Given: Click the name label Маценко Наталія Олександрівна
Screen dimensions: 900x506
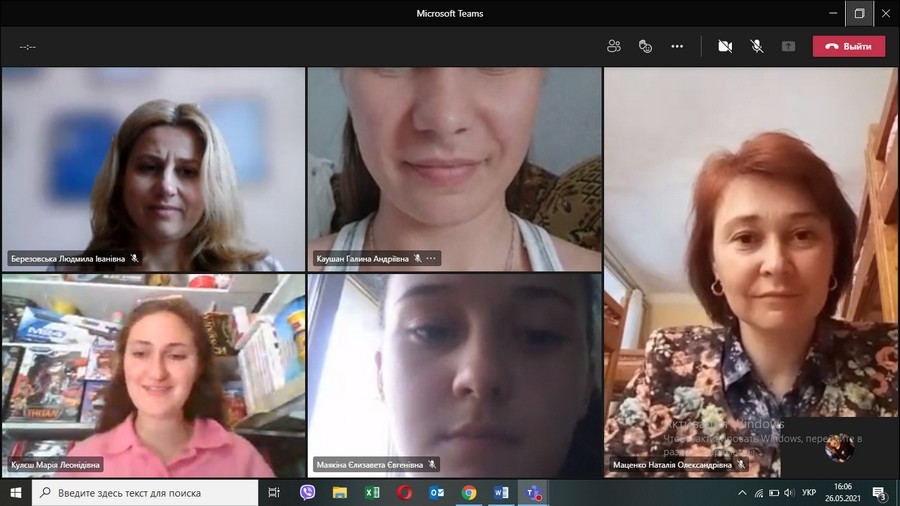Looking at the screenshot, I should point(672,465).
